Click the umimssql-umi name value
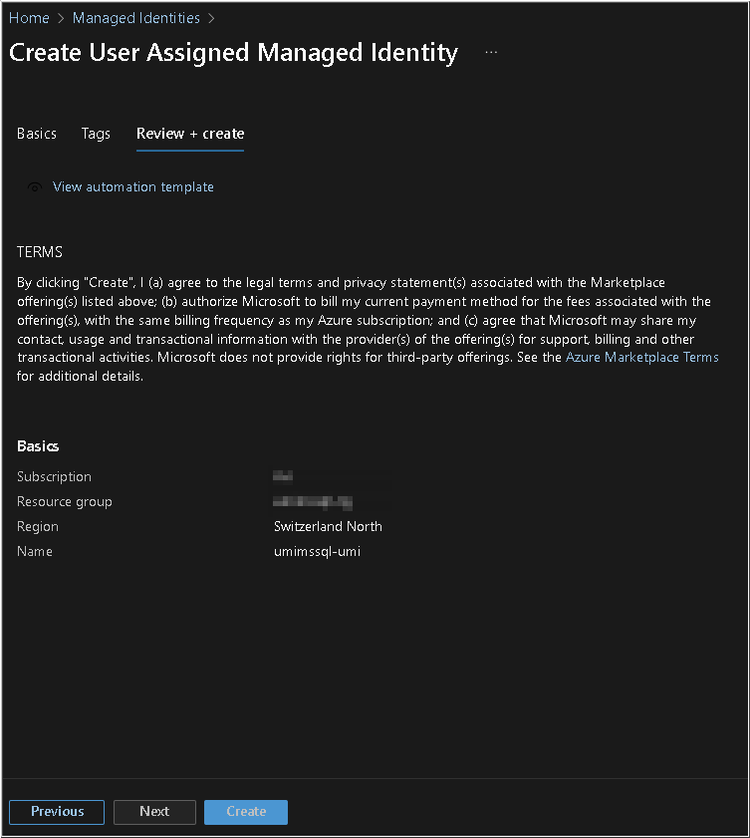750x838 pixels. pyautogui.click(x=317, y=552)
